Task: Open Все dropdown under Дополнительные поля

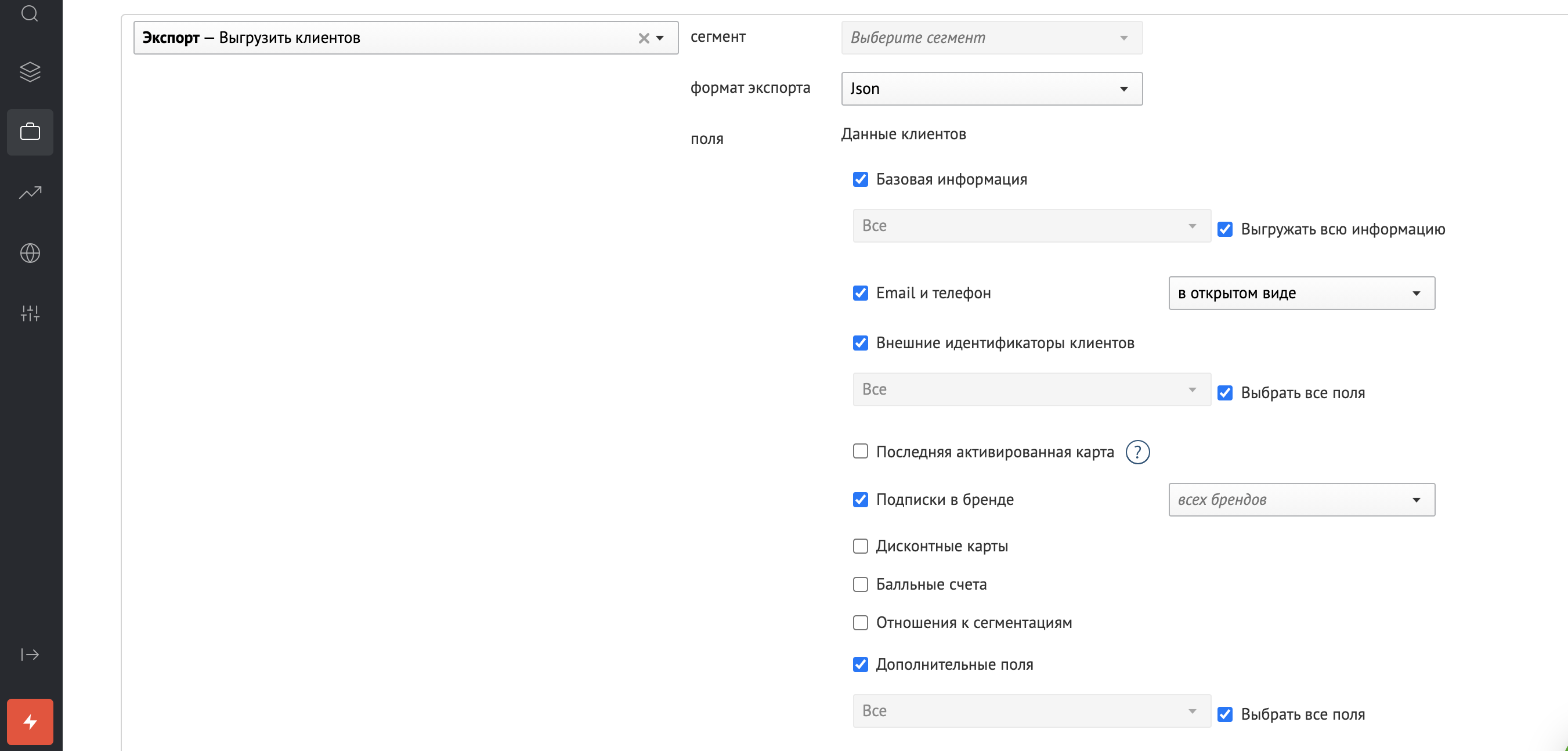Action: point(1032,711)
